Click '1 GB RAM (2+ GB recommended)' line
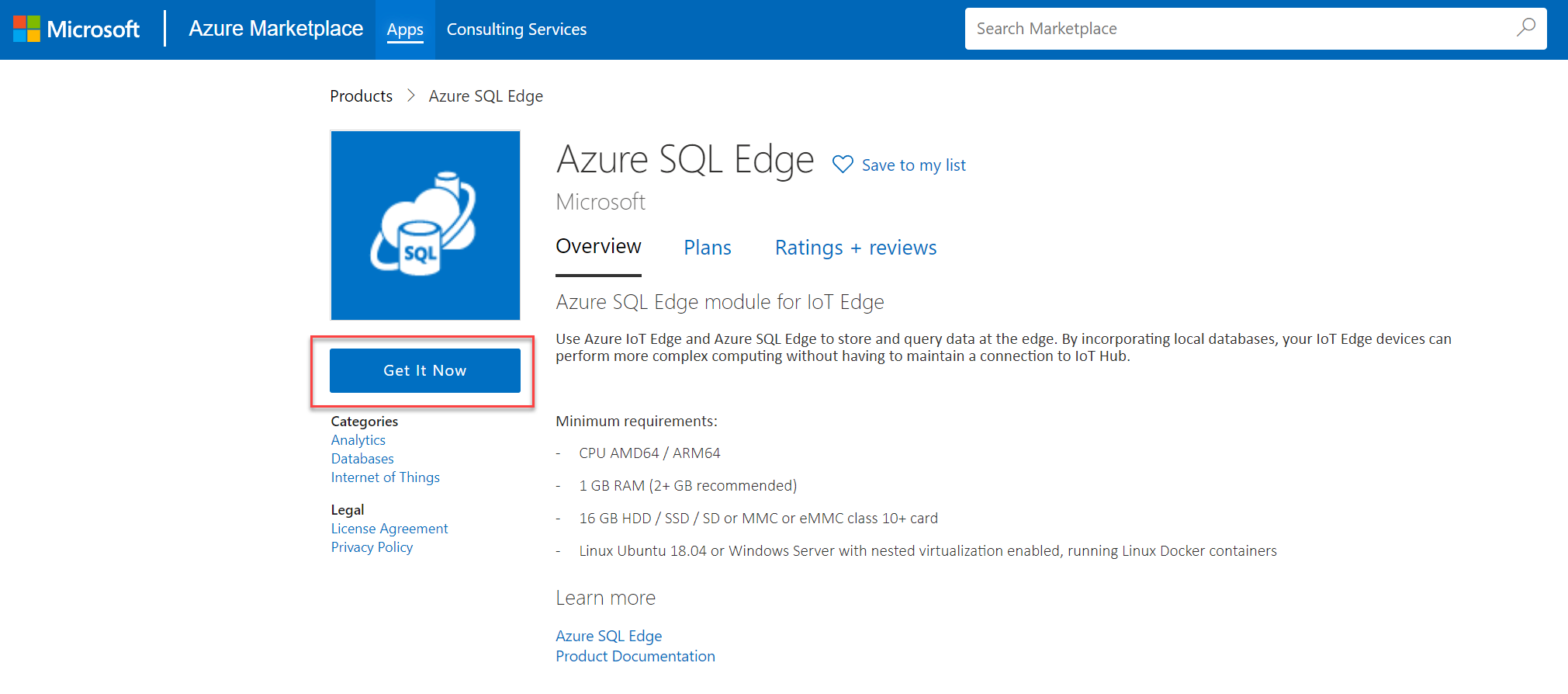 coord(688,486)
